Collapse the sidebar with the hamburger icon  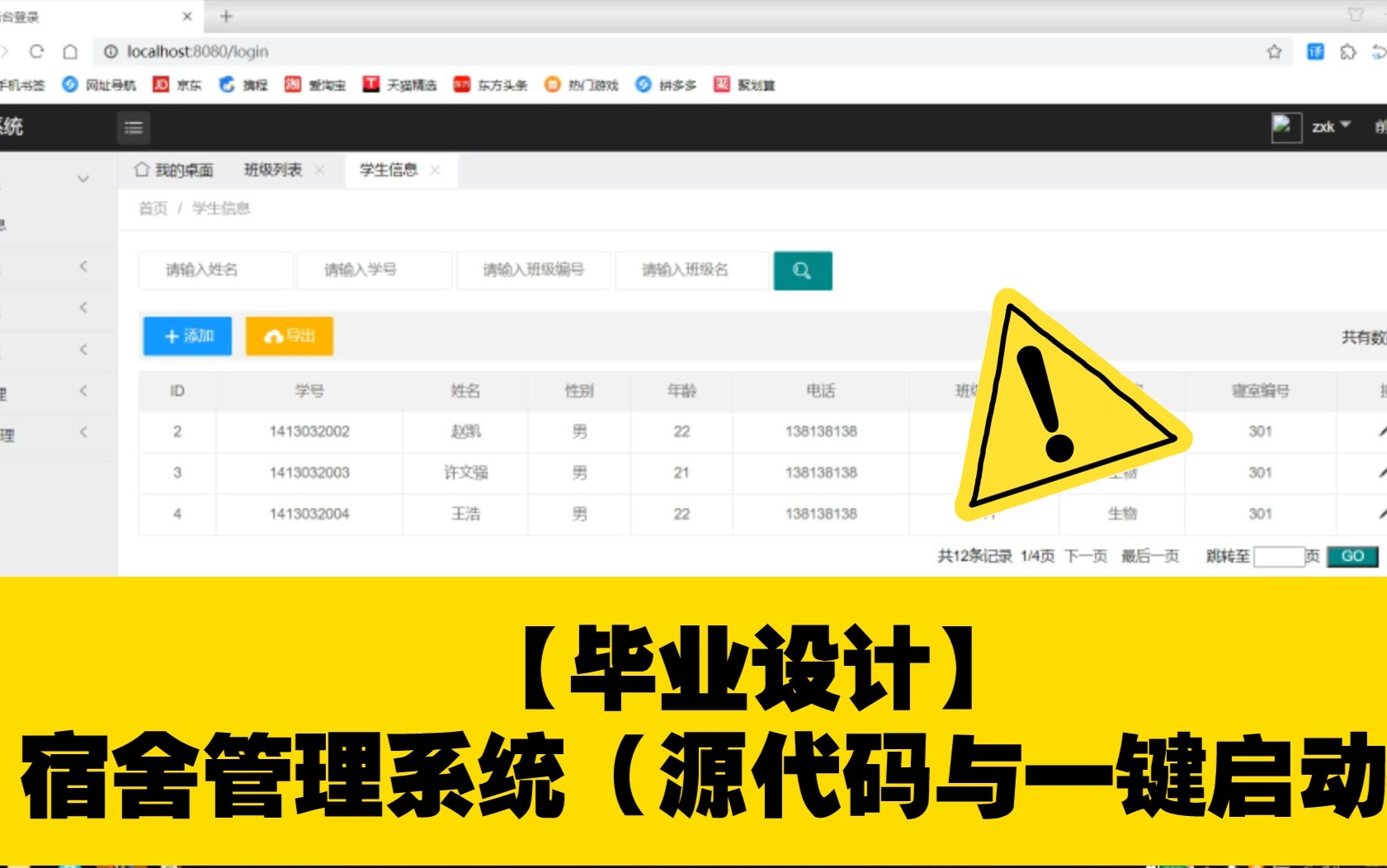(x=133, y=128)
